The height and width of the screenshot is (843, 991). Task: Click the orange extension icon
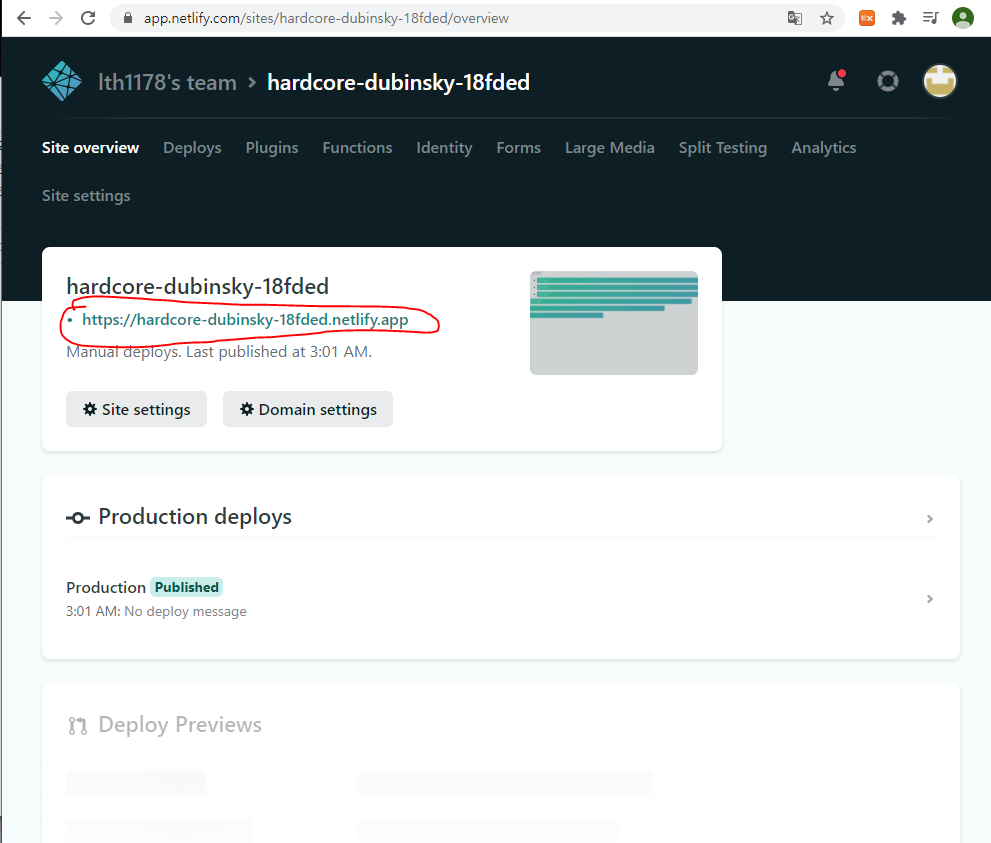click(866, 18)
